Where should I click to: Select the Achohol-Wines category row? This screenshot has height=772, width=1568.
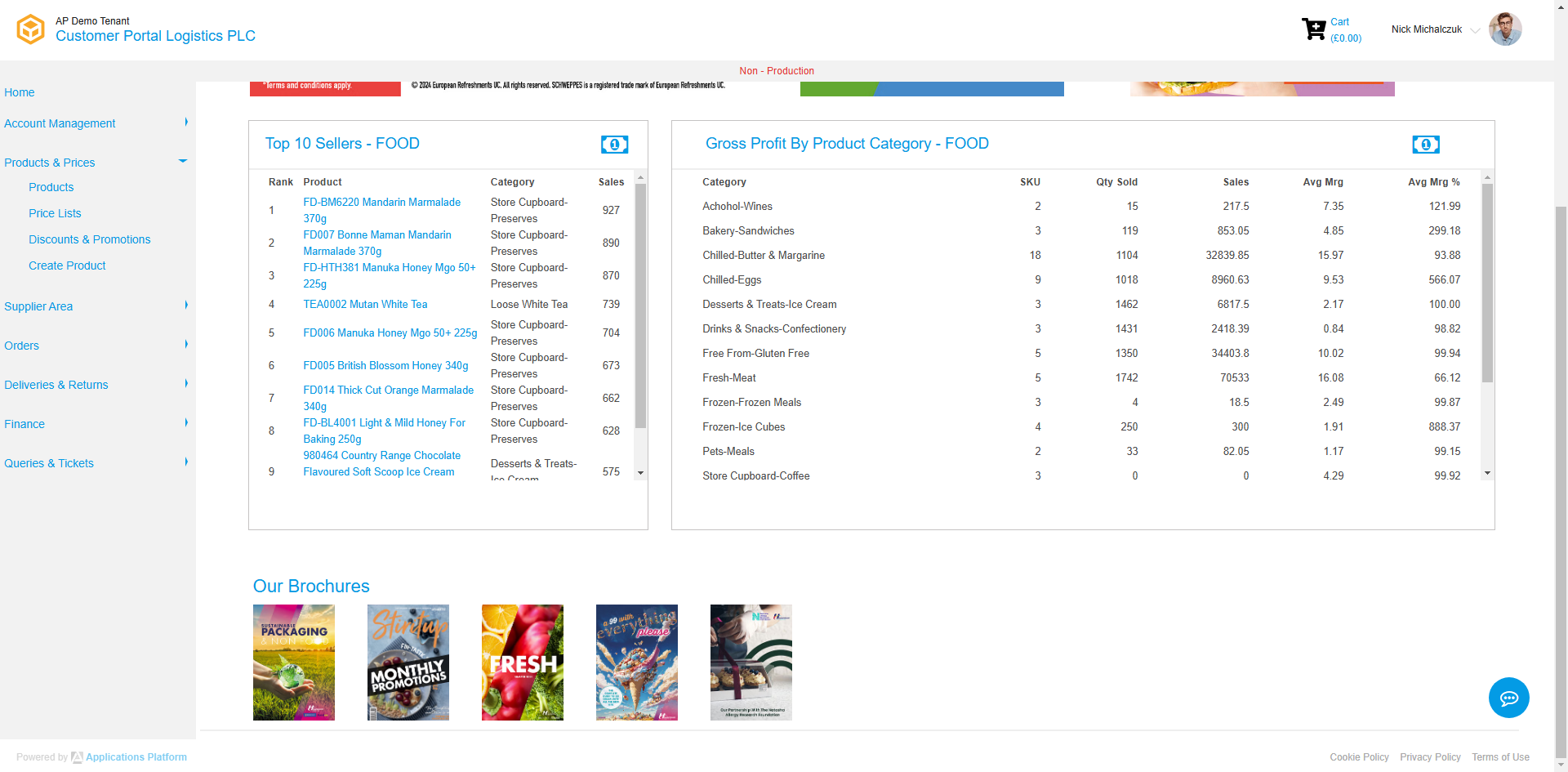(1081, 206)
